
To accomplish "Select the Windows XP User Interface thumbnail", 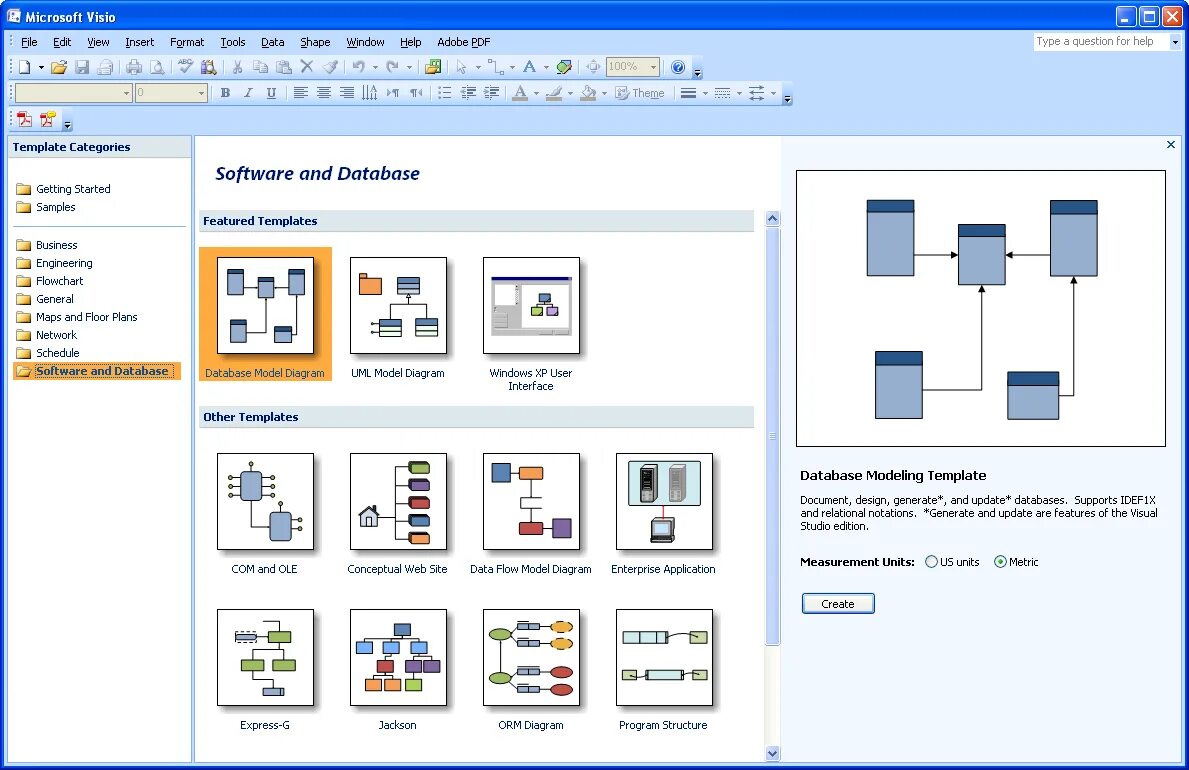I will (x=531, y=306).
